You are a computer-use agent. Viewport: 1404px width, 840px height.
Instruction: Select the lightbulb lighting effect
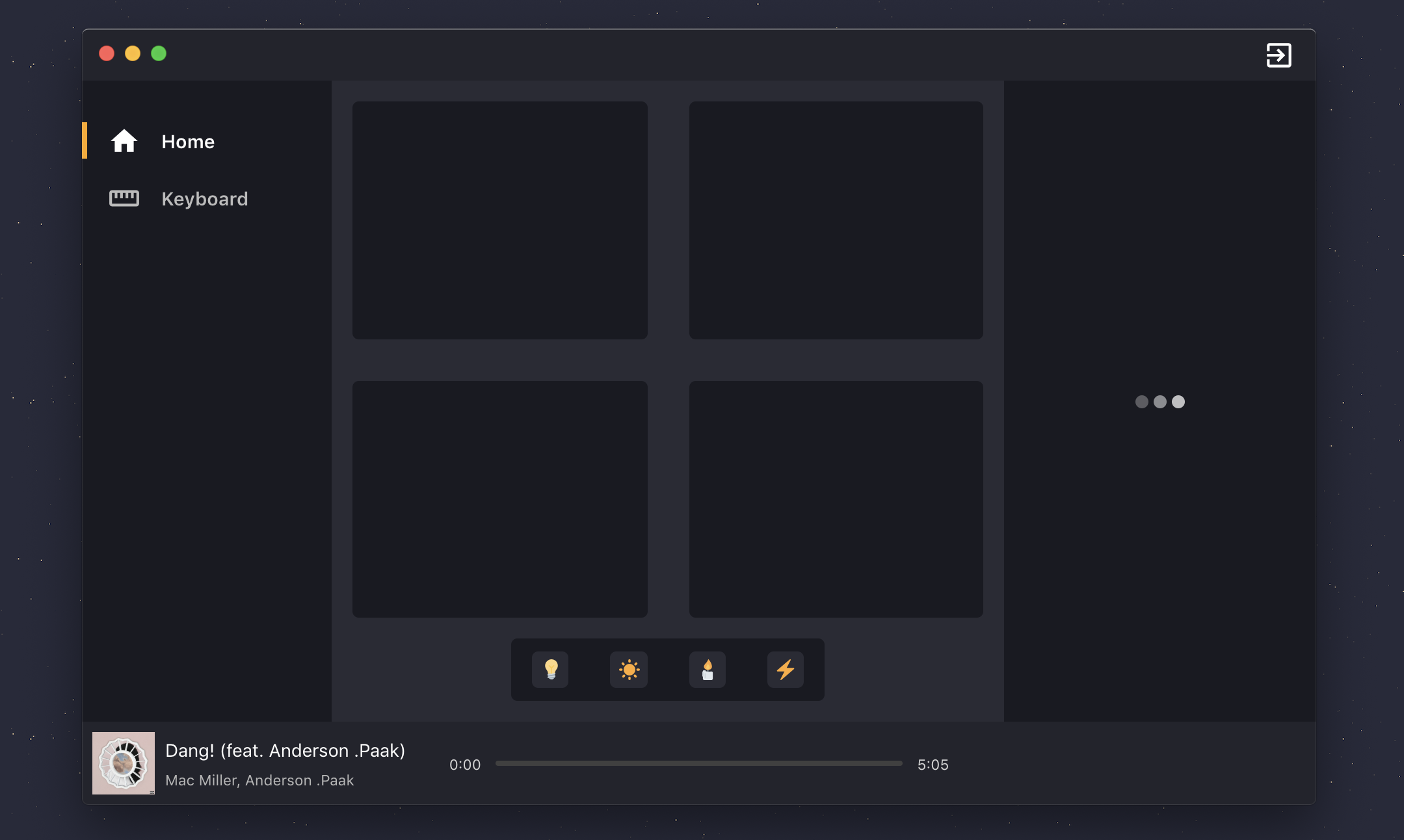click(x=550, y=670)
